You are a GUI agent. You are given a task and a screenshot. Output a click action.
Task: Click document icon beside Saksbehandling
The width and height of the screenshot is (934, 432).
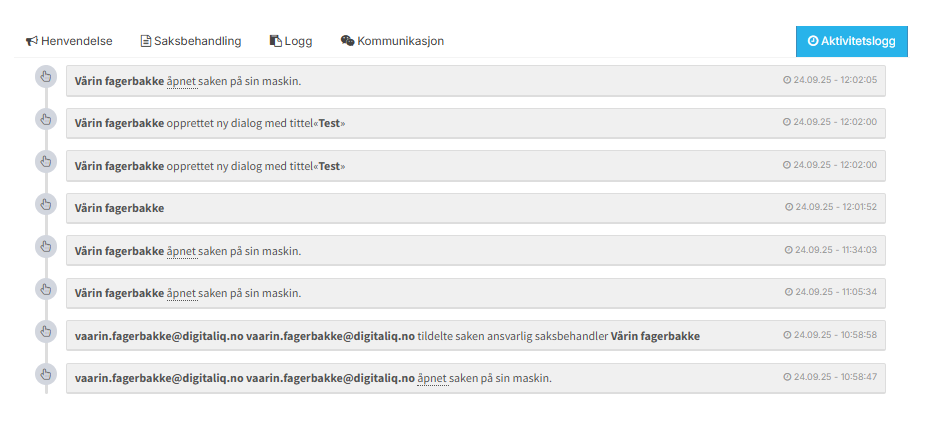coord(146,41)
